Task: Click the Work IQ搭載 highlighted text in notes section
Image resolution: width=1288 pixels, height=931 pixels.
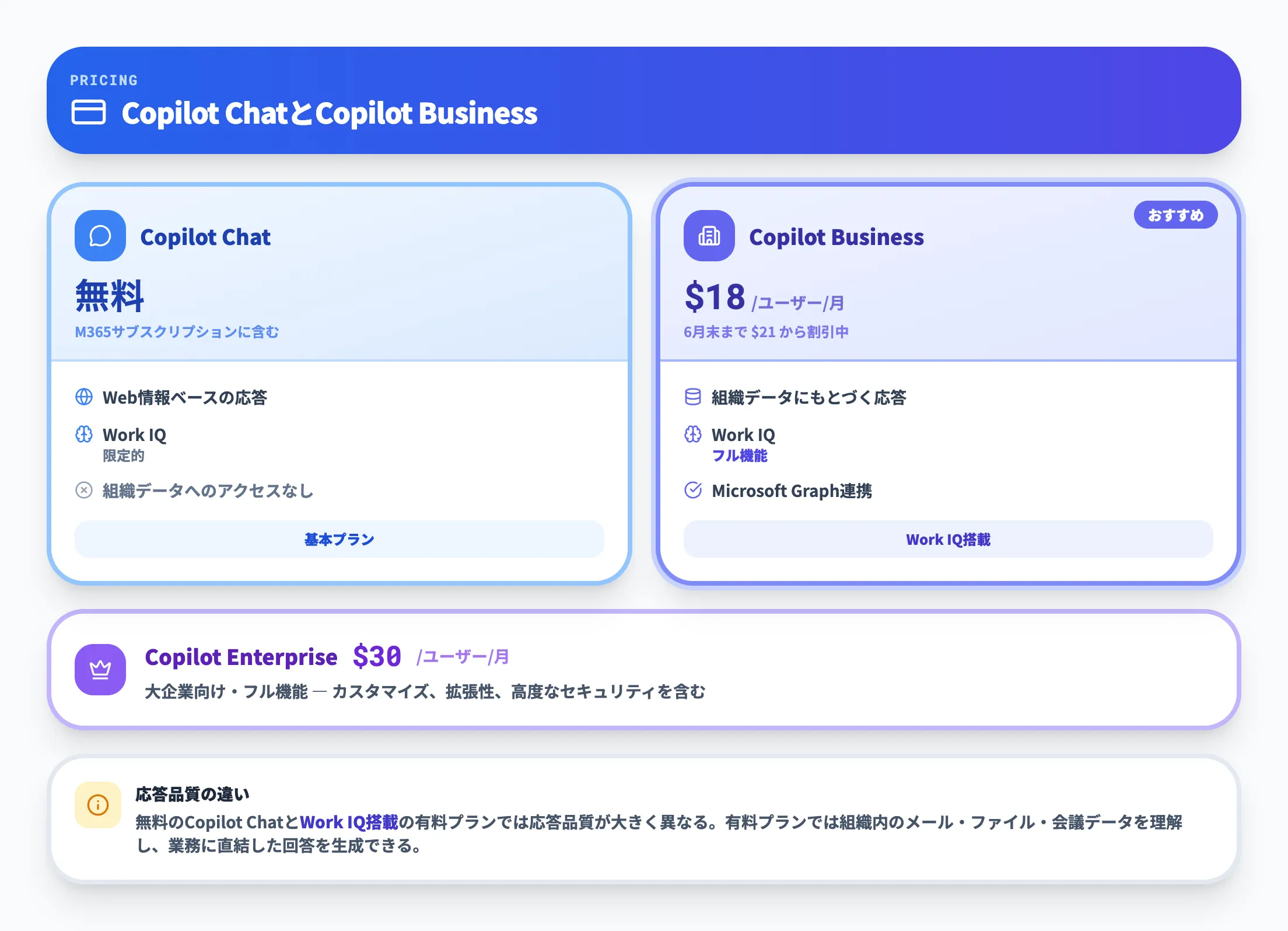Action: (x=350, y=822)
